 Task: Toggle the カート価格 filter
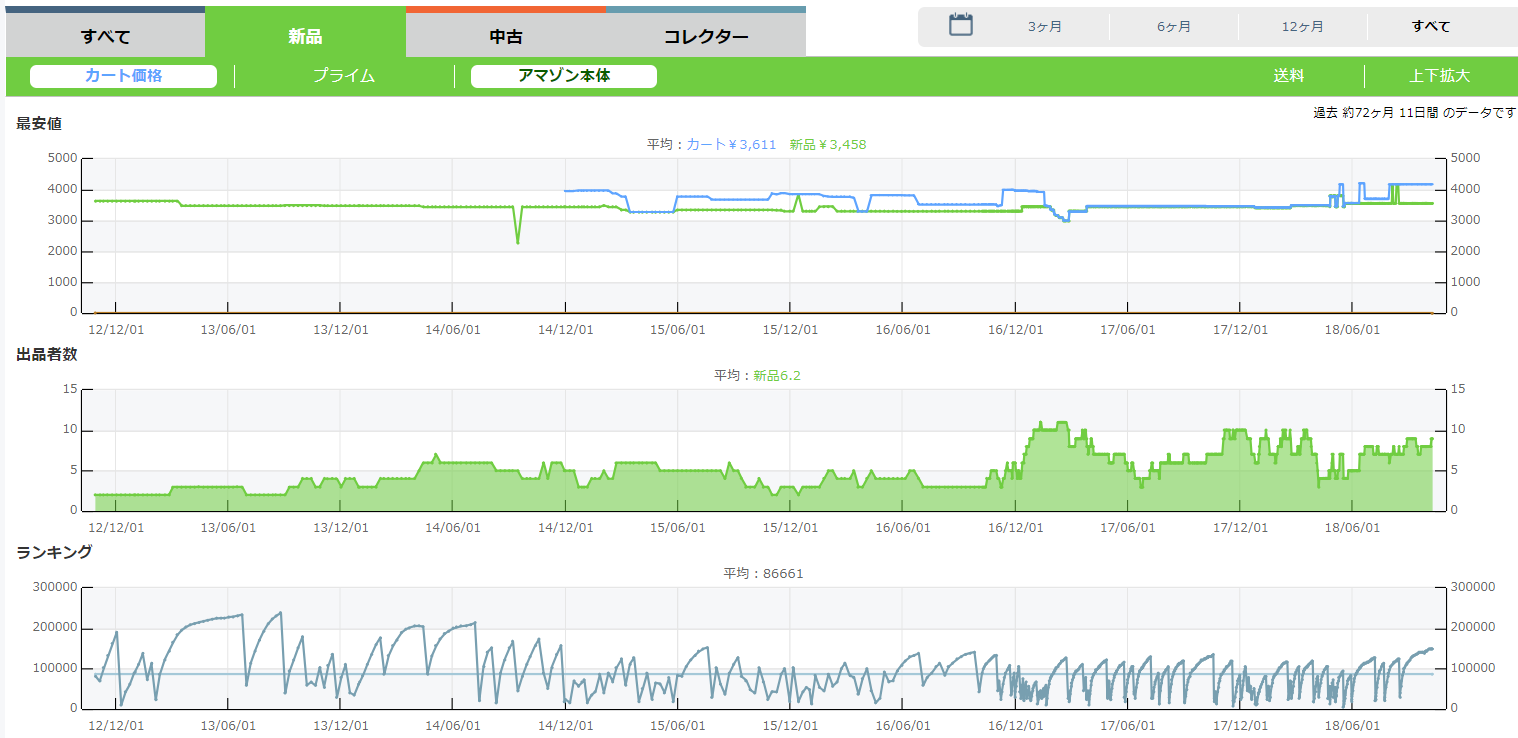click(123, 76)
